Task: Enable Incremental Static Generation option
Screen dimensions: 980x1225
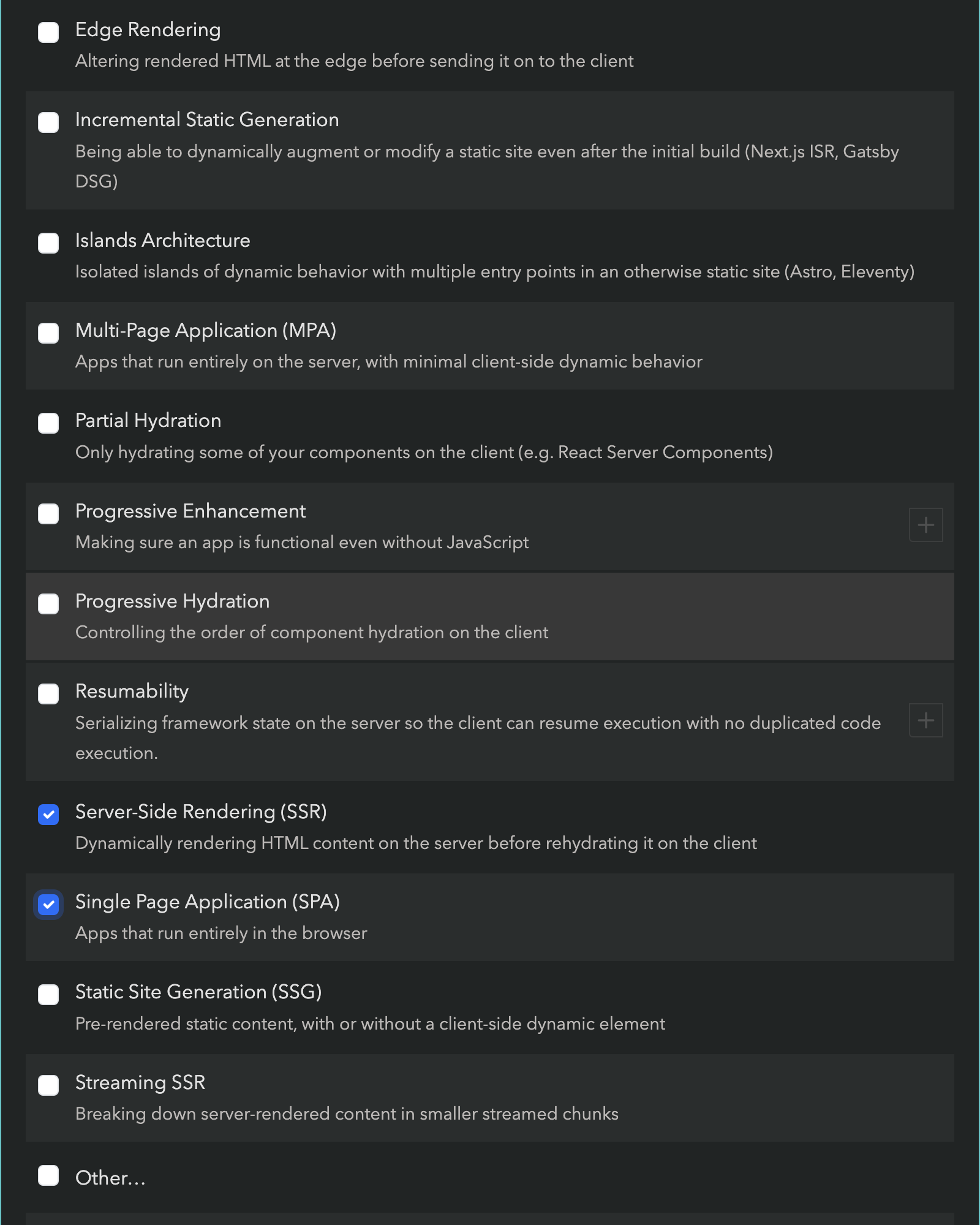Action: (x=48, y=123)
